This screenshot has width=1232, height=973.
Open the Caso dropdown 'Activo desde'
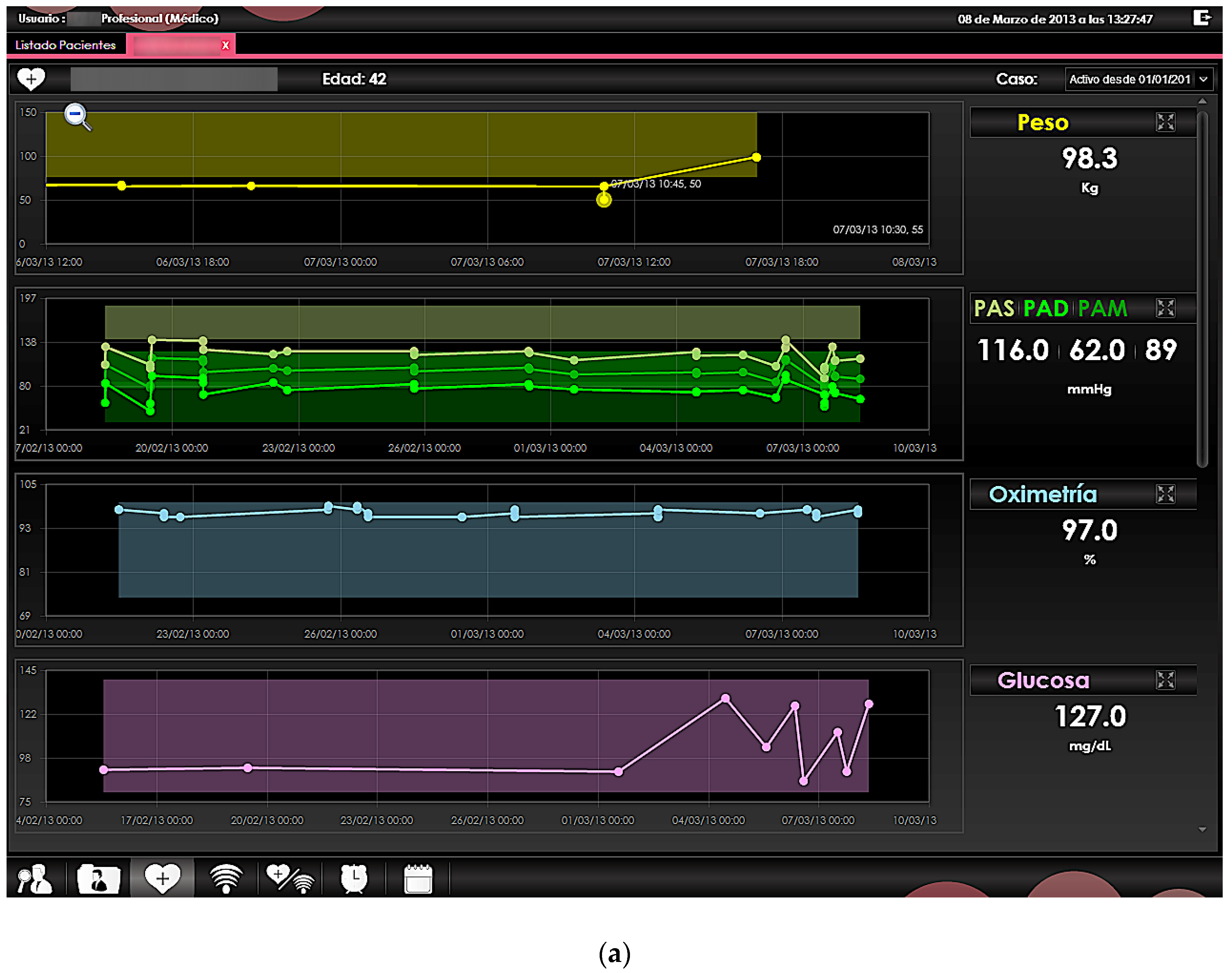tap(1139, 79)
